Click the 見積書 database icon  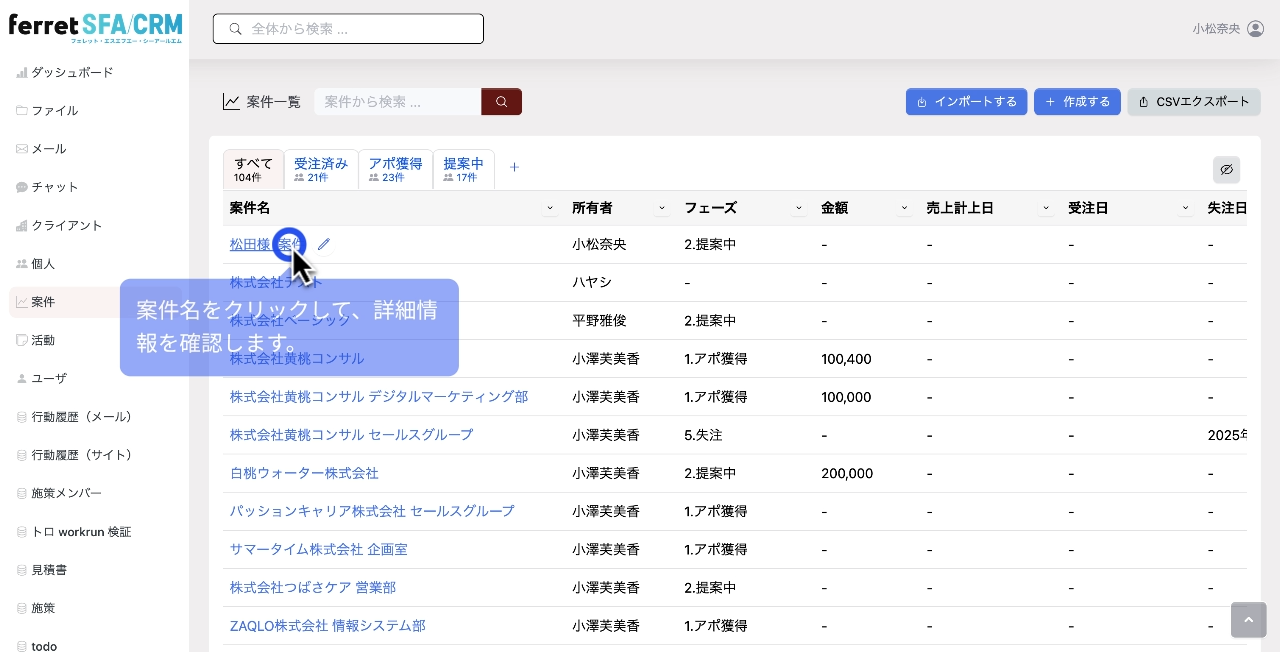(x=22, y=570)
